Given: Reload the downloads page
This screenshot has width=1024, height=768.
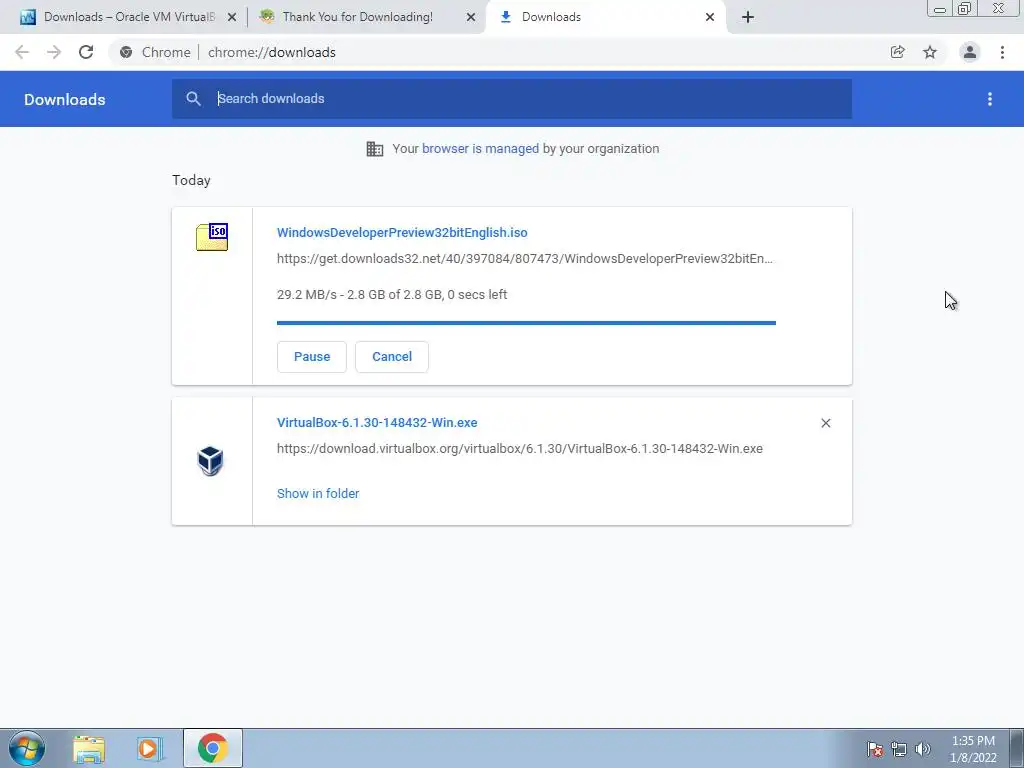Looking at the screenshot, I should (x=86, y=52).
